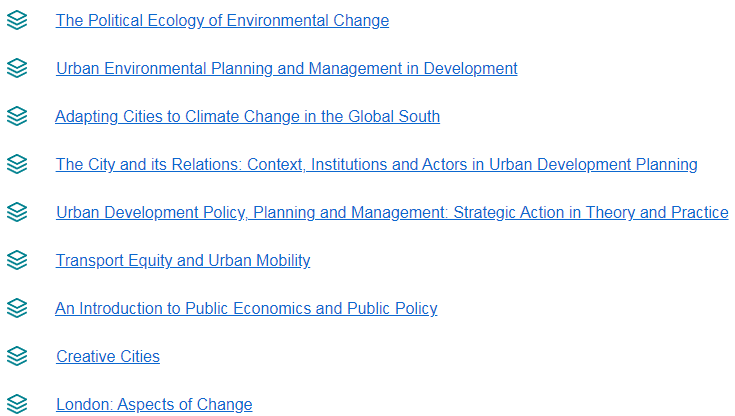Open Transport Equity and Urban Mobility
735x416 pixels.
183,260
